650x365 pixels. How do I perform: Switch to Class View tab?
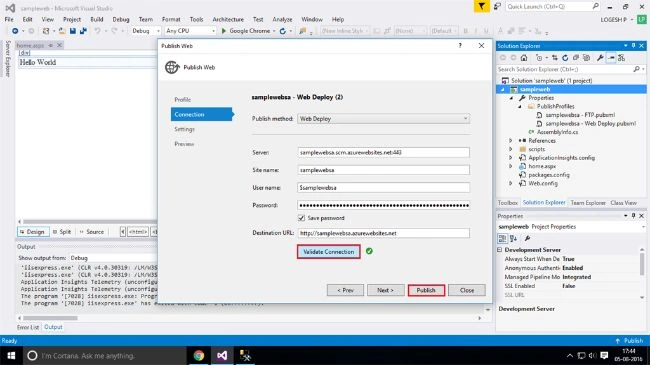(x=623, y=203)
